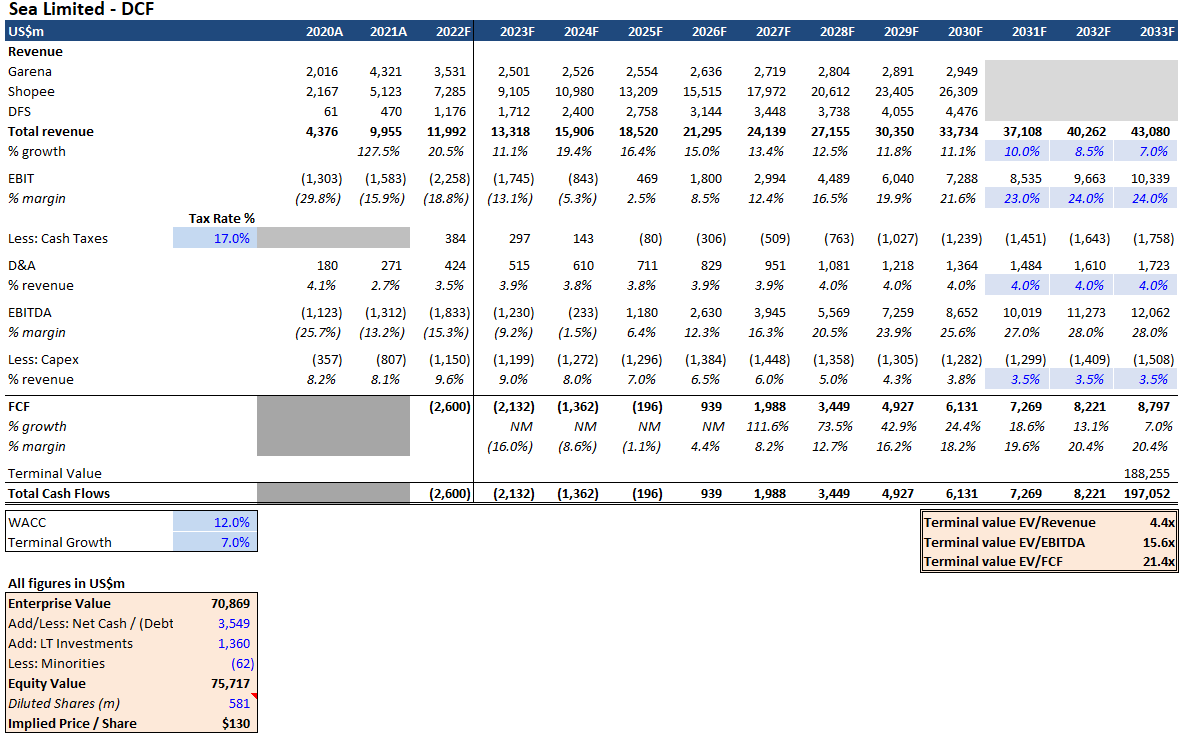Select the 2033F D&A % revenue 4.0% cell

[x=1146, y=285]
